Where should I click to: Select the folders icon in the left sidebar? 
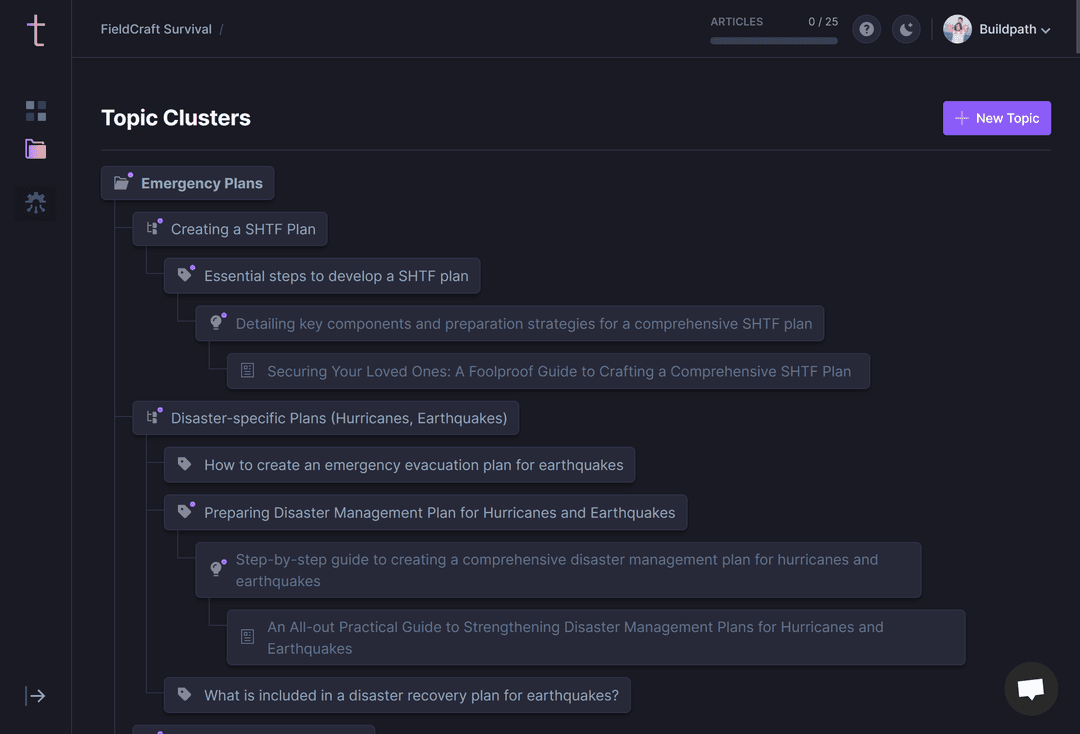click(x=35, y=149)
